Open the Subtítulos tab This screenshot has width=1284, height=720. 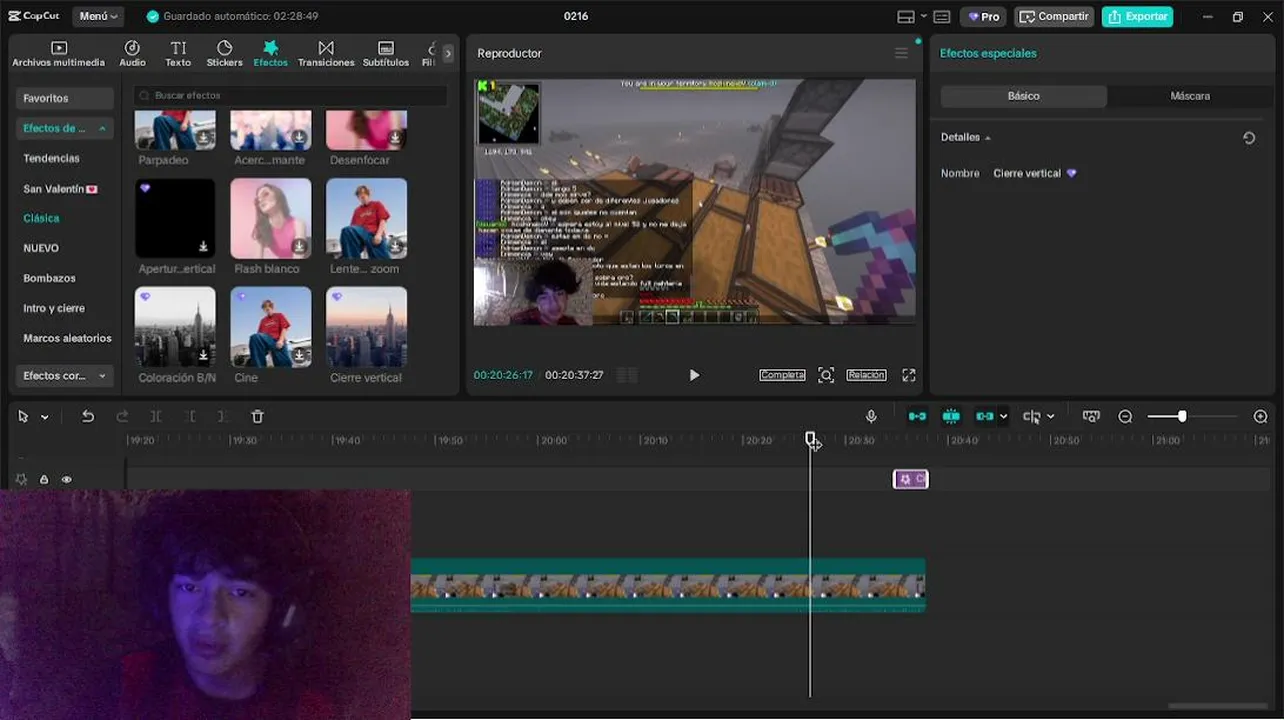(385, 54)
